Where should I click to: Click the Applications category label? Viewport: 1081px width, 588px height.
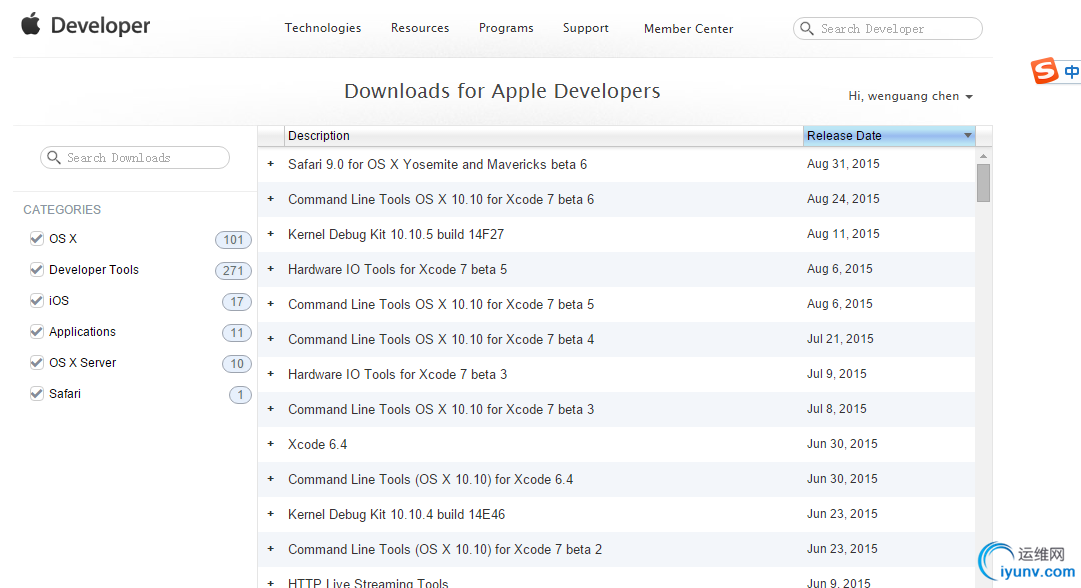coord(82,332)
